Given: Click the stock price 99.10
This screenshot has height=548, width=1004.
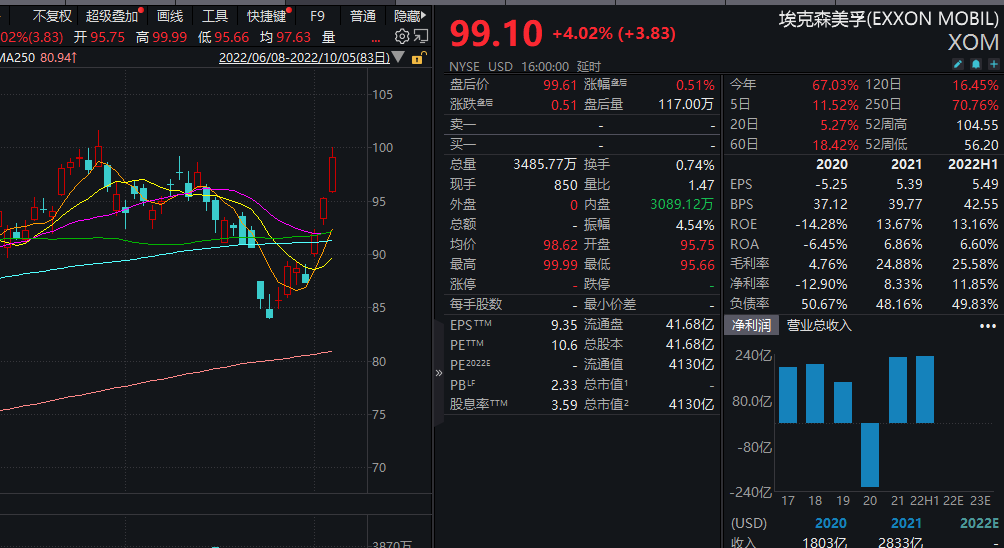Looking at the screenshot, I should [x=496, y=33].
